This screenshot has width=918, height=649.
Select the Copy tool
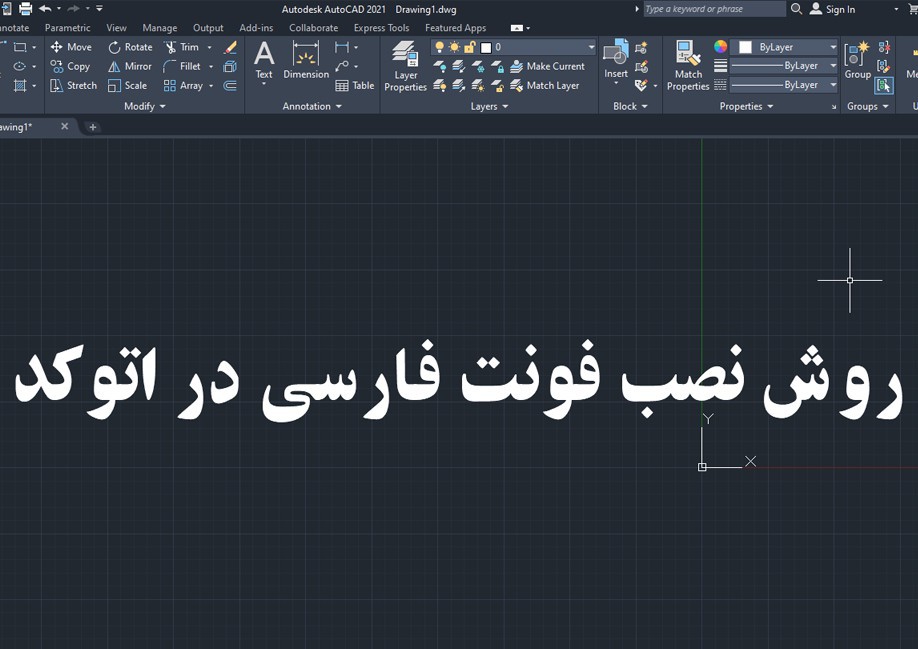pos(70,66)
